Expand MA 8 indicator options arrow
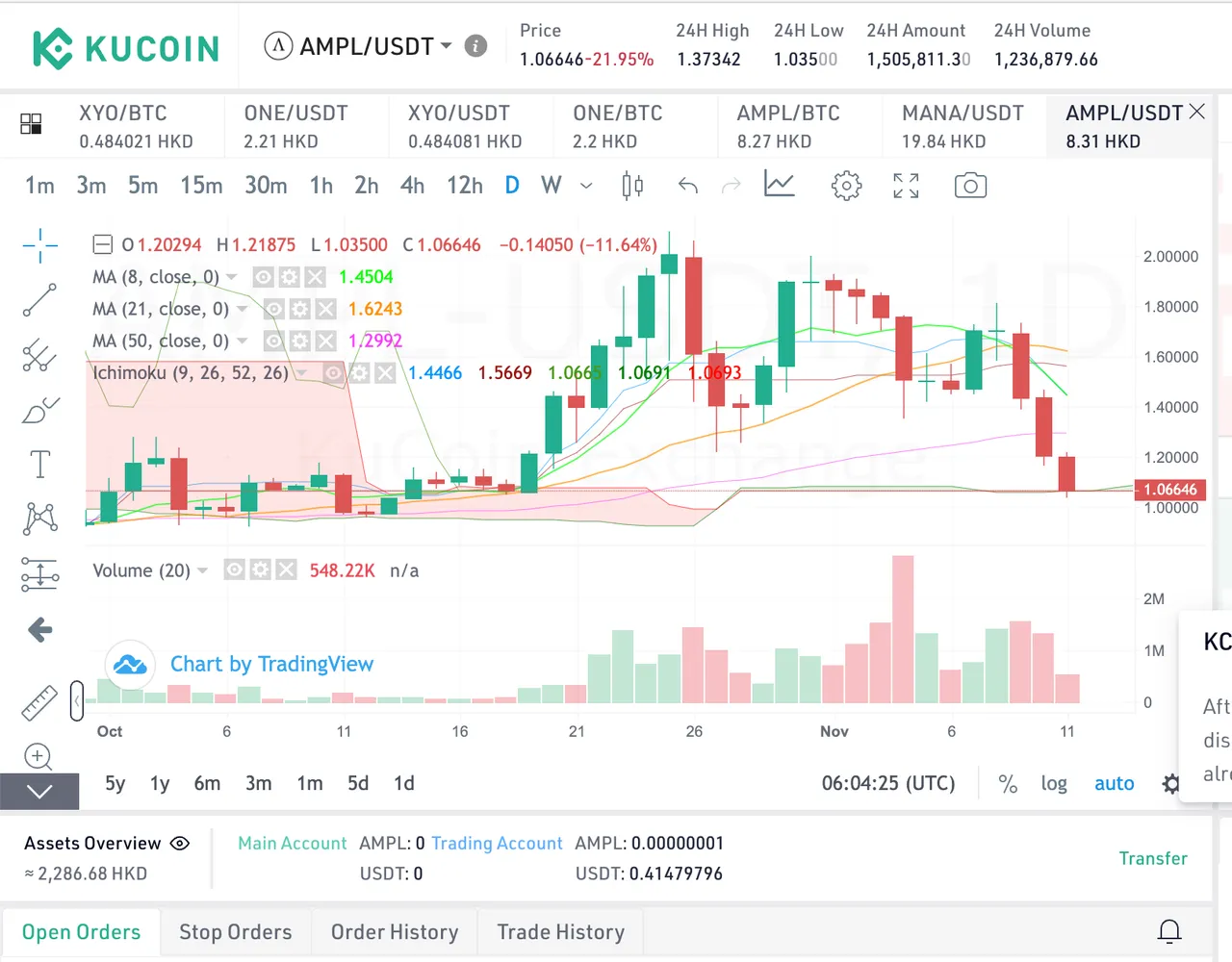The width and height of the screenshot is (1232, 962). 232,278
